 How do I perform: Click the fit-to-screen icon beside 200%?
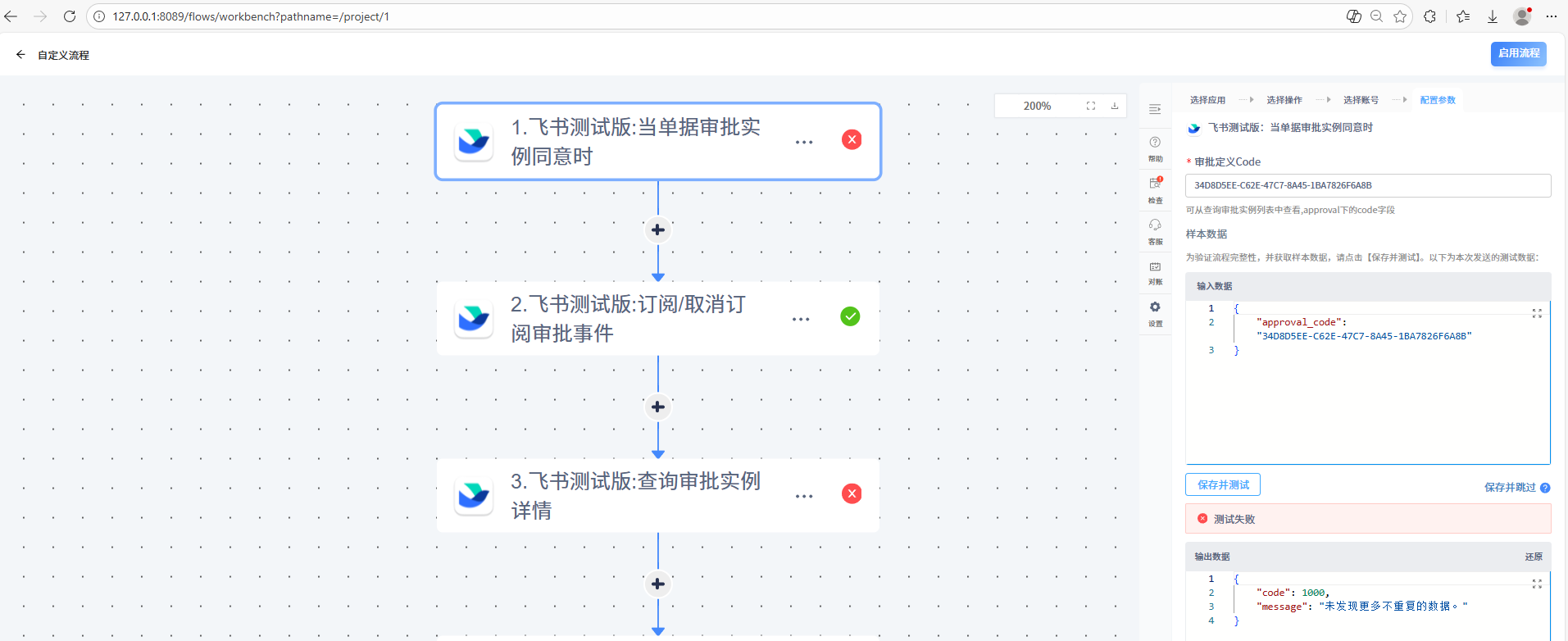pyautogui.click(x=1091, y=106)
